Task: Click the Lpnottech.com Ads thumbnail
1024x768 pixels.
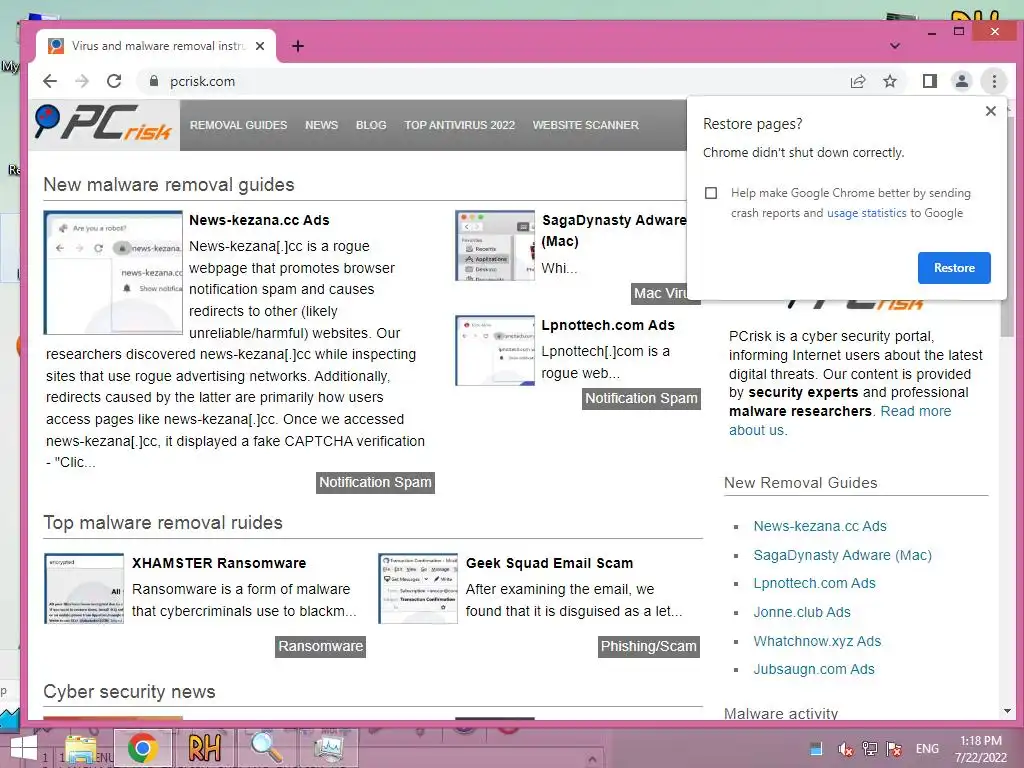Action: tap(495, 350)
